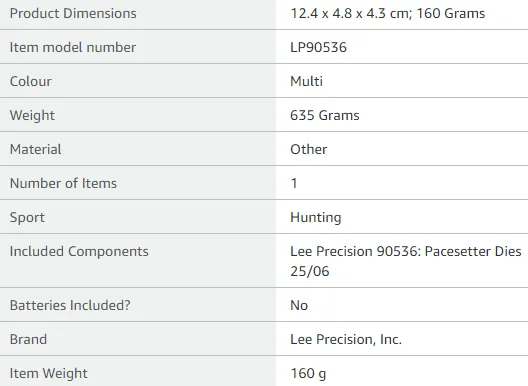Click the No batteries value
Screen dimensions: 528x386
tap(299, 305)
